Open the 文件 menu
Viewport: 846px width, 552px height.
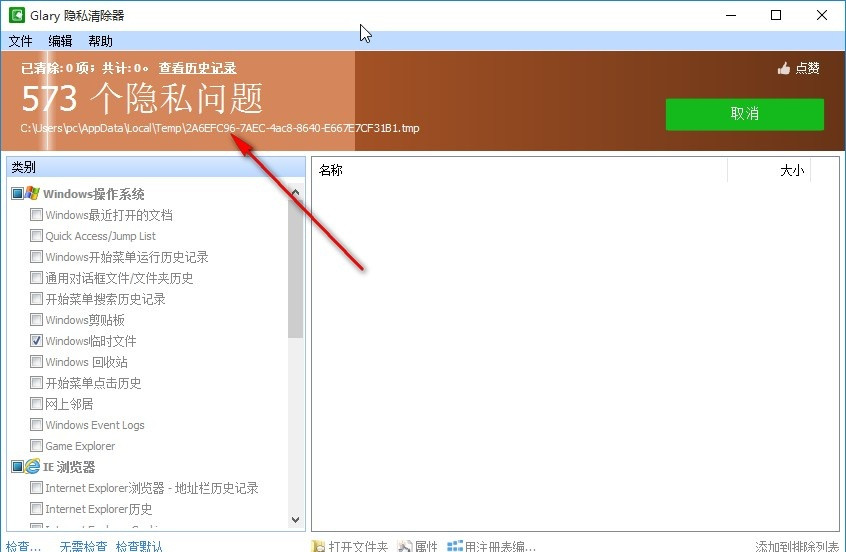coord(21,41)
